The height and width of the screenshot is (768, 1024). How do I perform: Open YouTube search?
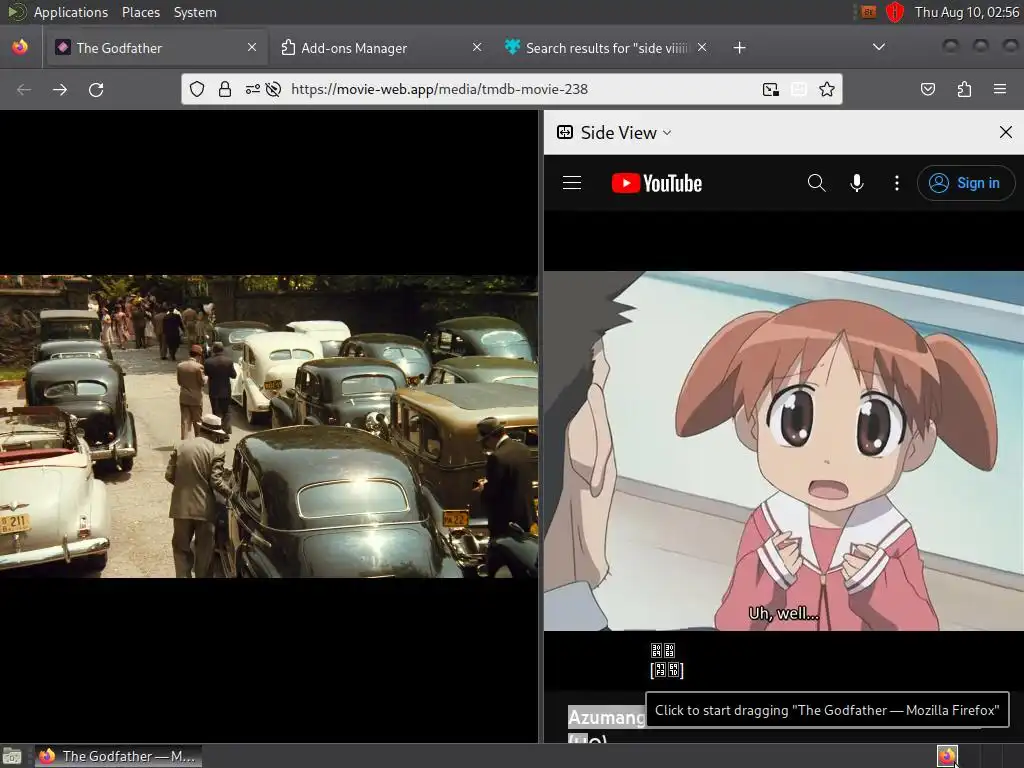click(x=816, y=183)
